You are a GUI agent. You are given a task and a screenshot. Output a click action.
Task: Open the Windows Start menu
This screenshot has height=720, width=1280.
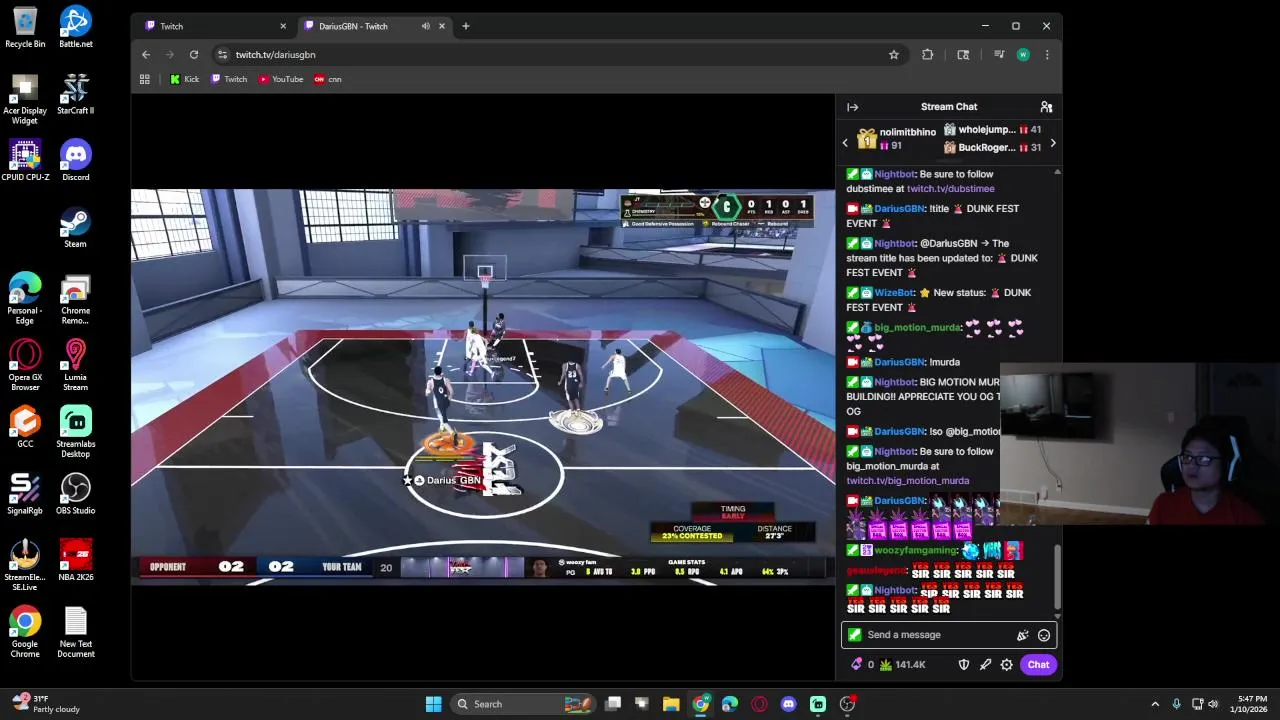433,704
